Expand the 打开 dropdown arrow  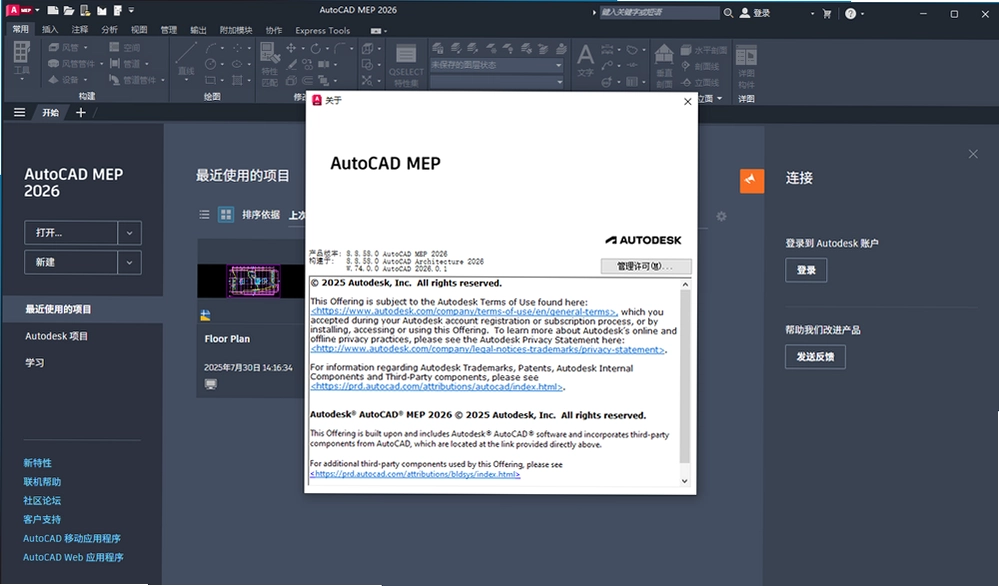click(129, 233)
